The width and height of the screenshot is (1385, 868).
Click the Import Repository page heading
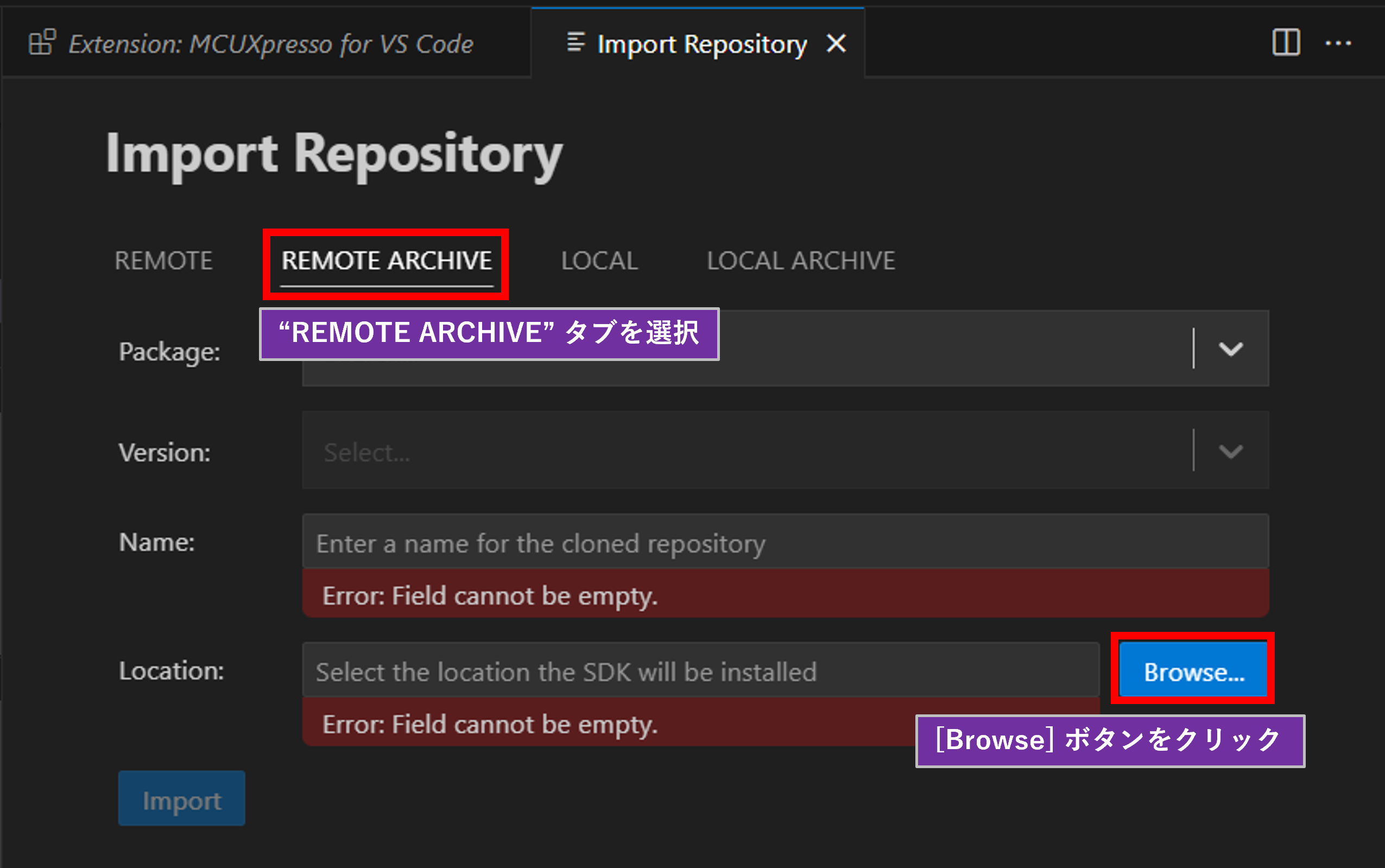(334, 154)
